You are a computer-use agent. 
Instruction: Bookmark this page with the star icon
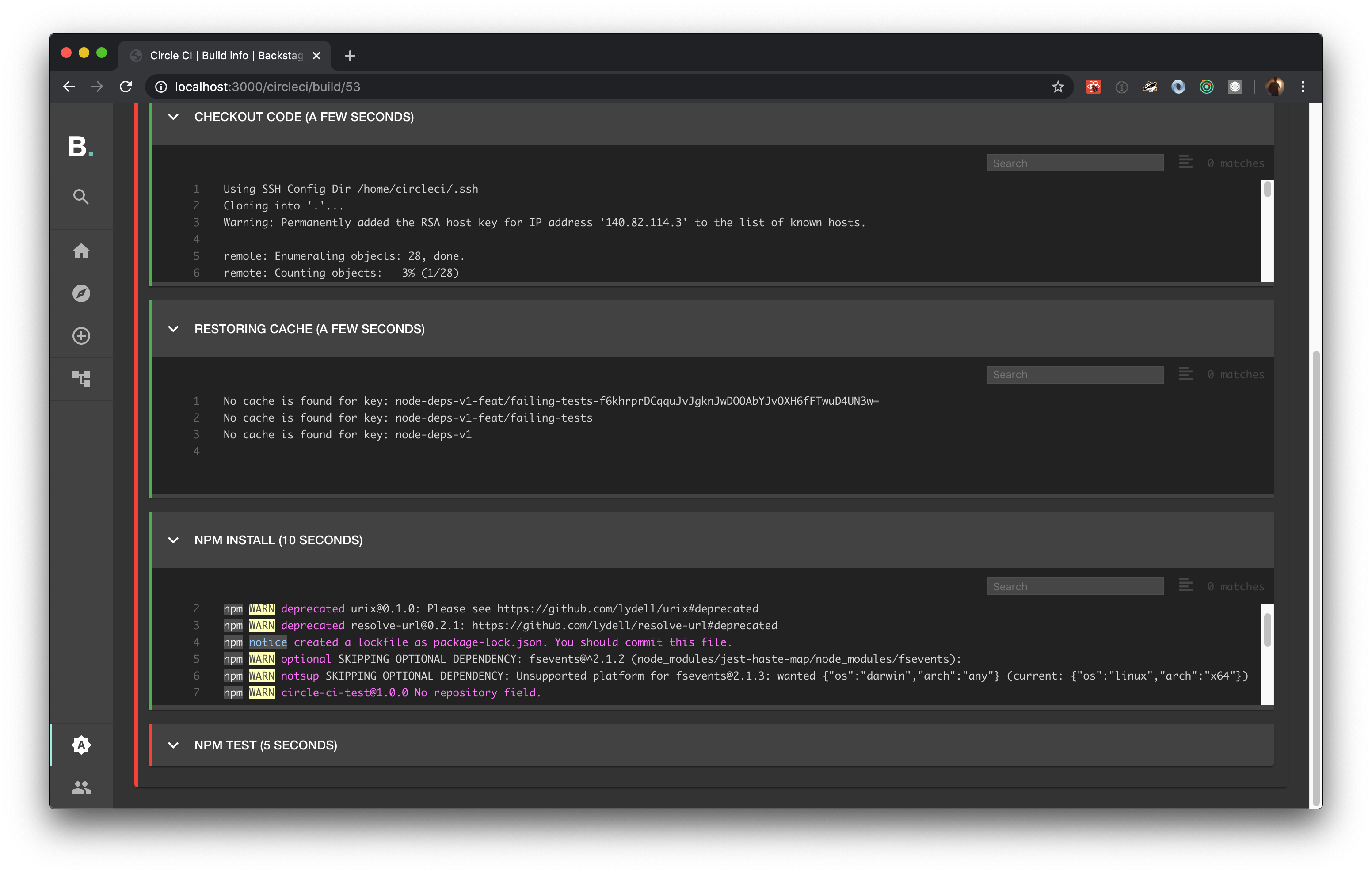click(1058, 87)
